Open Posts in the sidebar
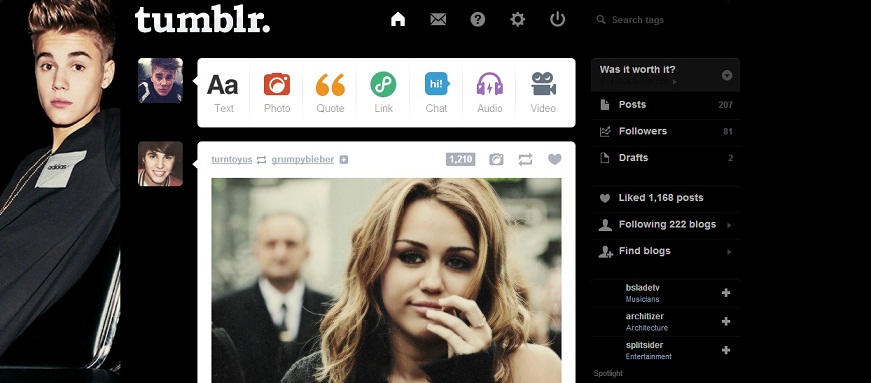Viewport: 871px width, 383px height. point(665,105)
